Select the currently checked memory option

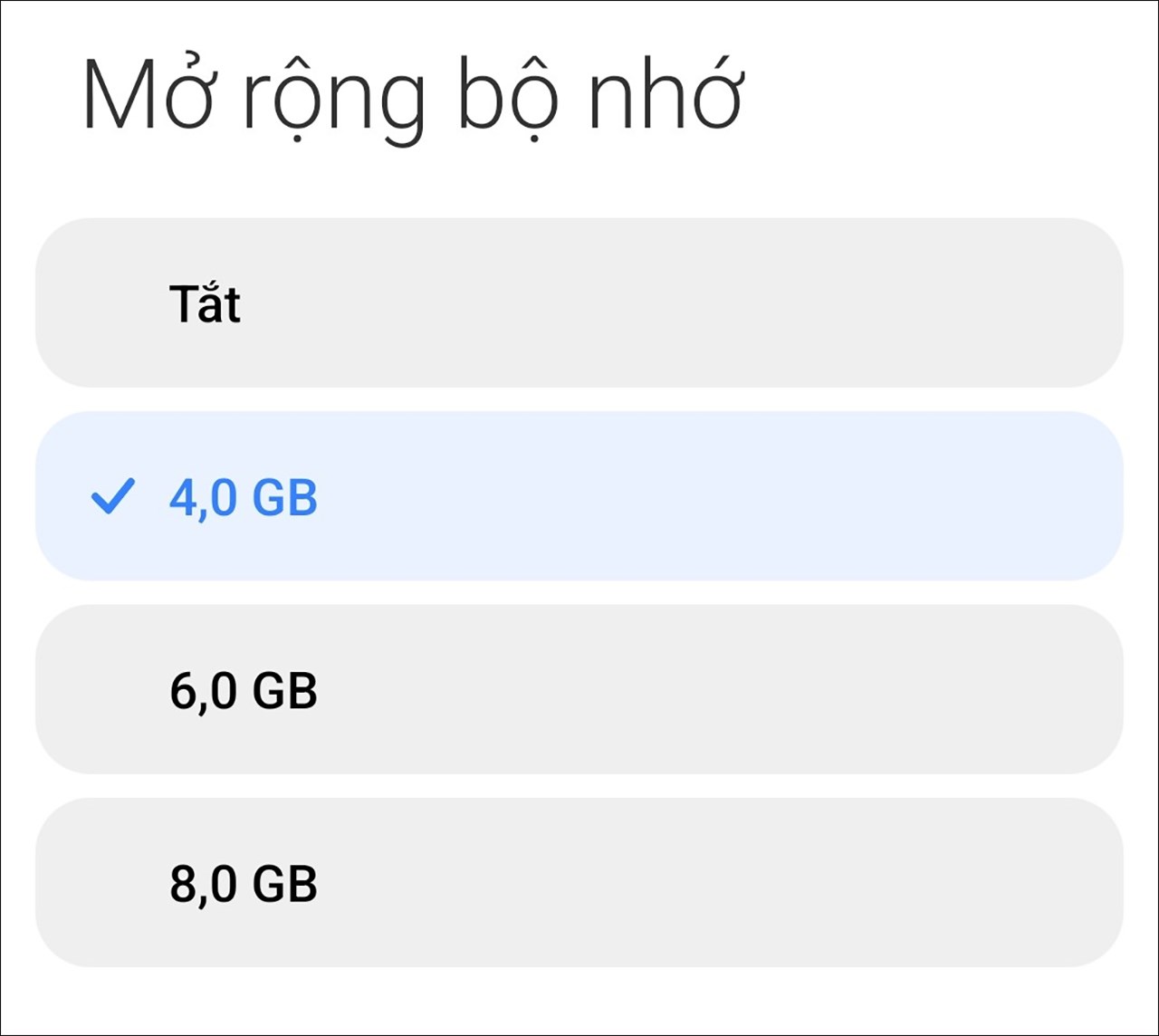579,495
